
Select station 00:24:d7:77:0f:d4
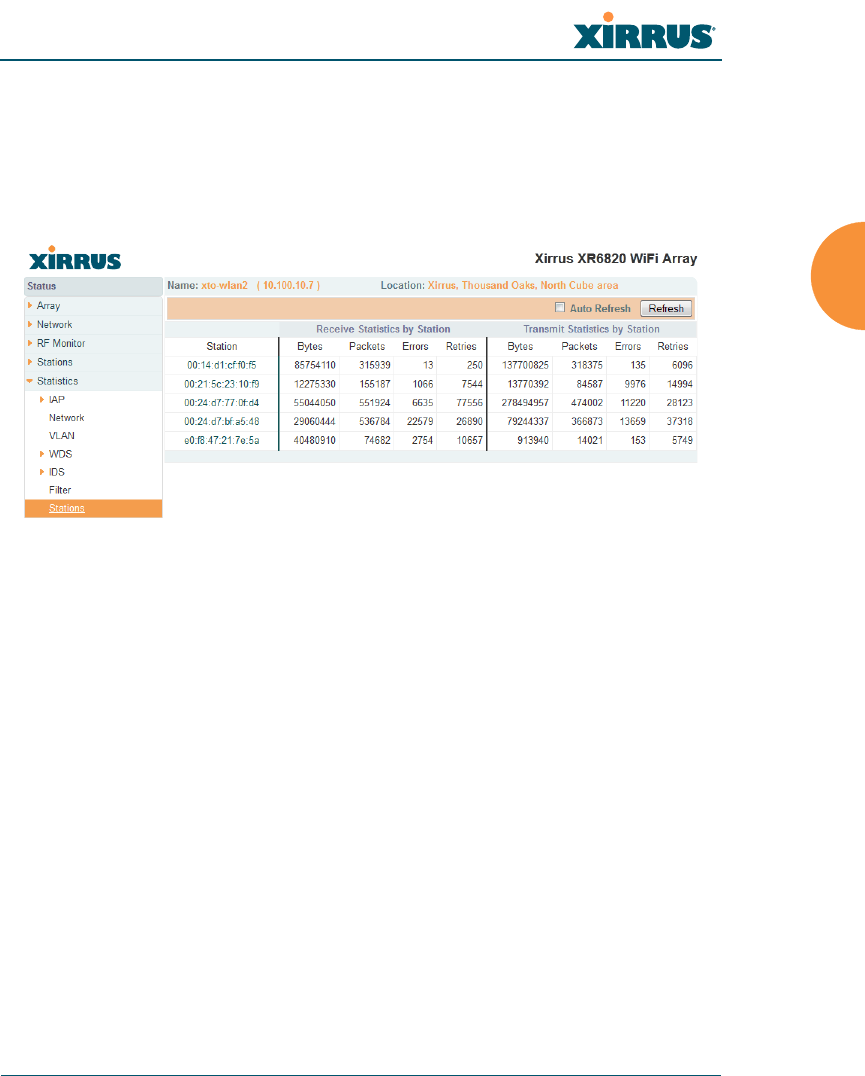click(222, 403)
